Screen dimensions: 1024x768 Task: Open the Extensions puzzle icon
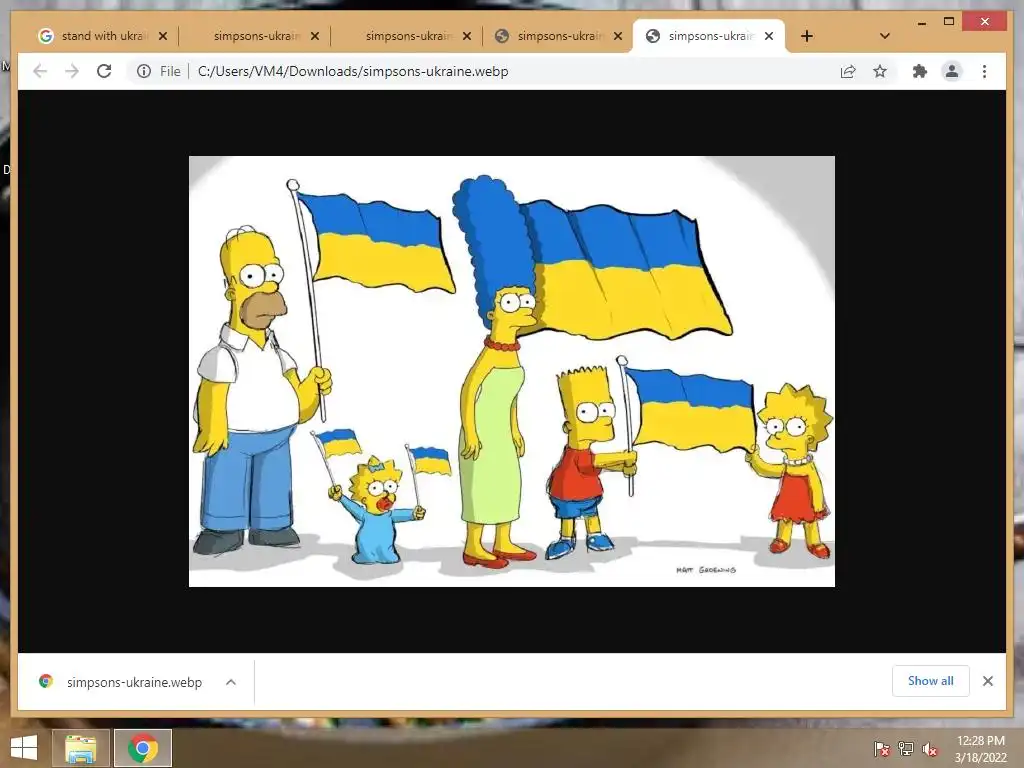(920, 71)
